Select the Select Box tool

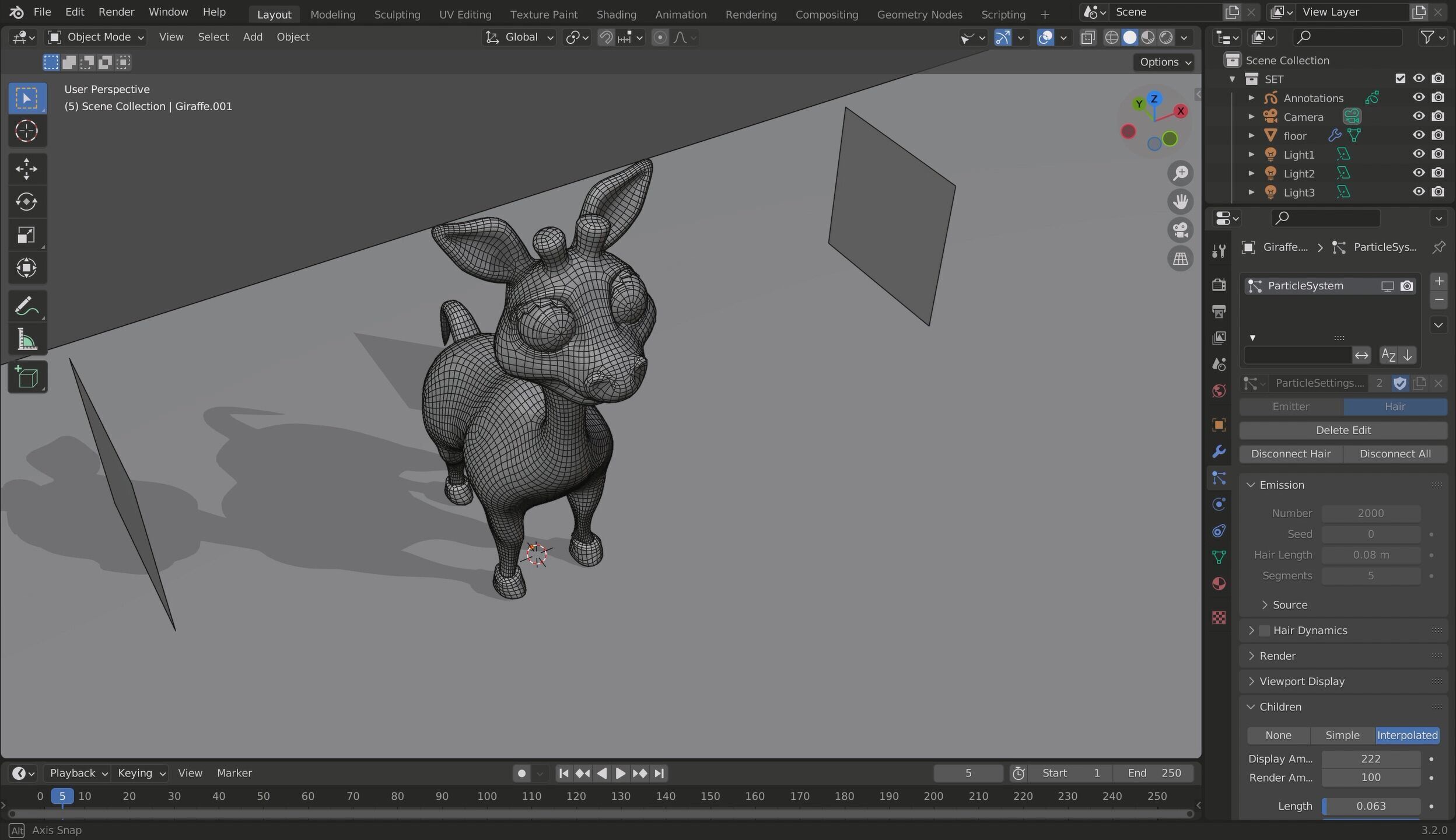[27, 97]
